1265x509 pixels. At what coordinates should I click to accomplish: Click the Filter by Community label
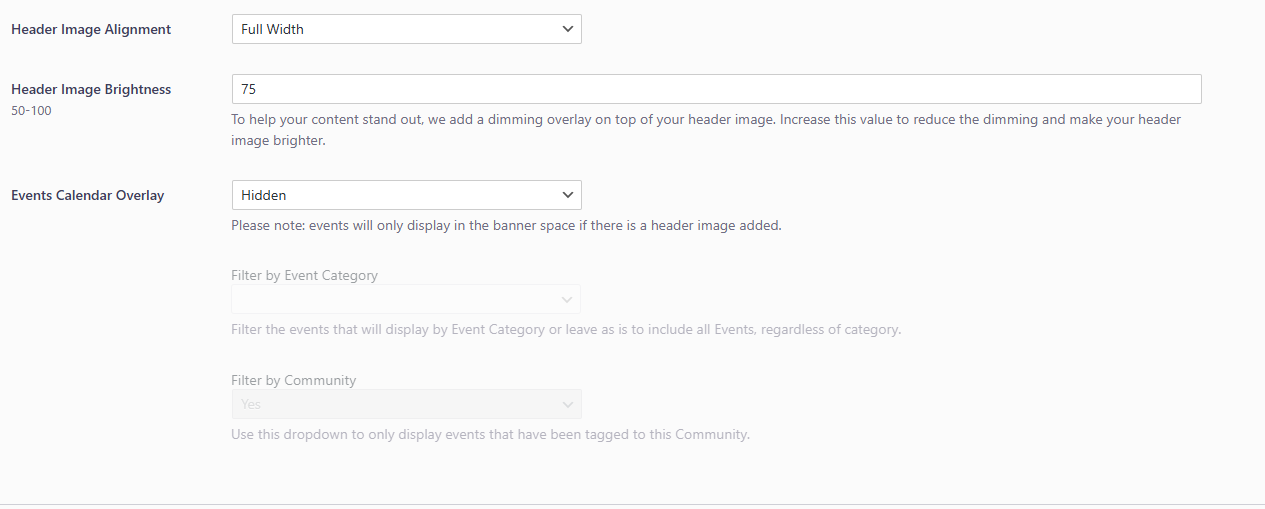pyautogui.click(x=293, y=380)
